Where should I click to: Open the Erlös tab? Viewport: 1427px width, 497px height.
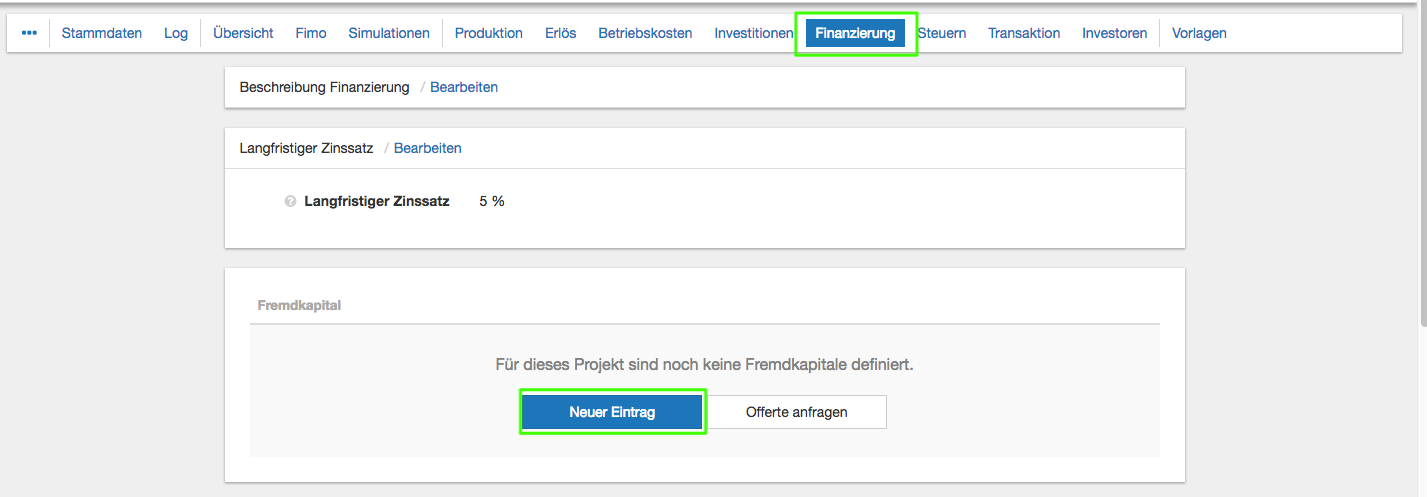tap(561, 33)
